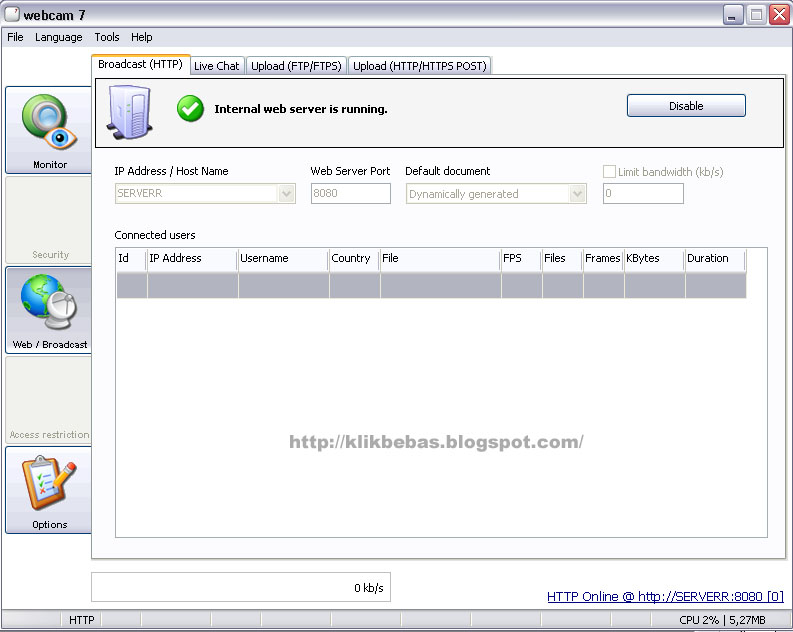Switch to the Upload (FTP/FTPS) tab
793x632 pixels.
pyautogui.click(x=296, y=66)
